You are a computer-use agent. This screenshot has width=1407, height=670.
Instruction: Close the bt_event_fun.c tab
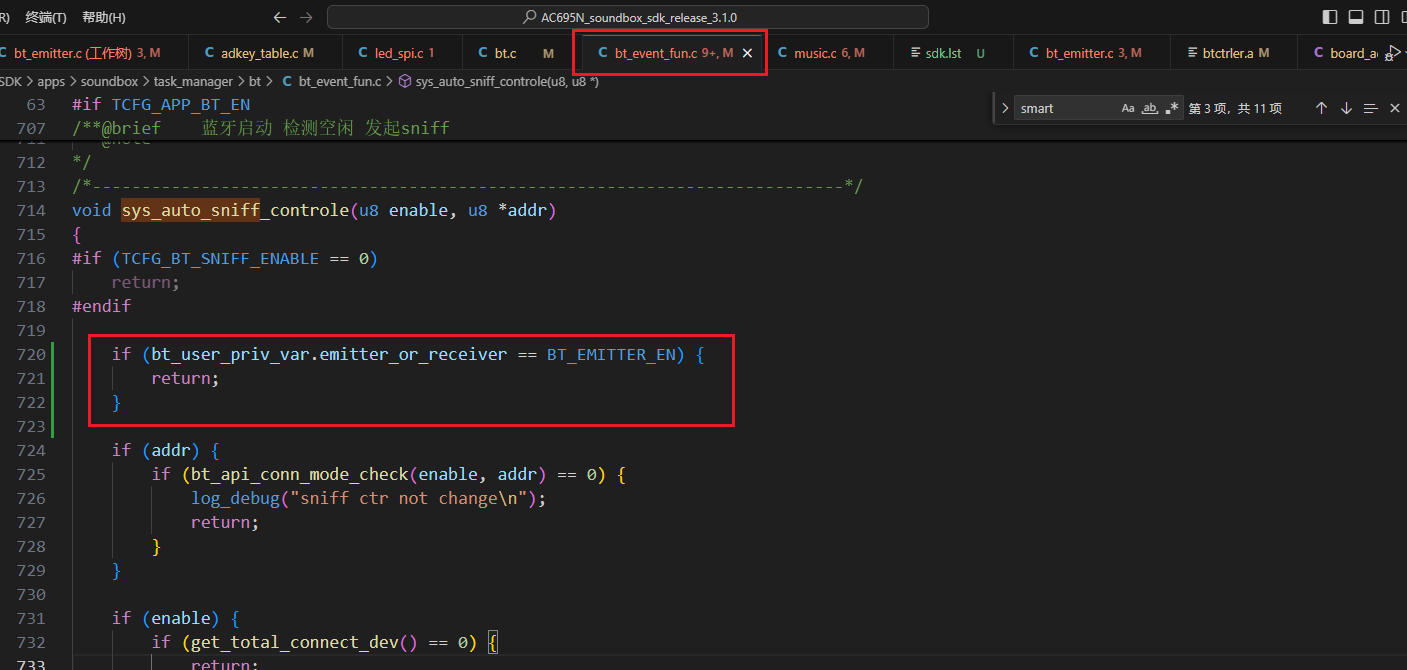pyautogui.click(x=747, y=53)
